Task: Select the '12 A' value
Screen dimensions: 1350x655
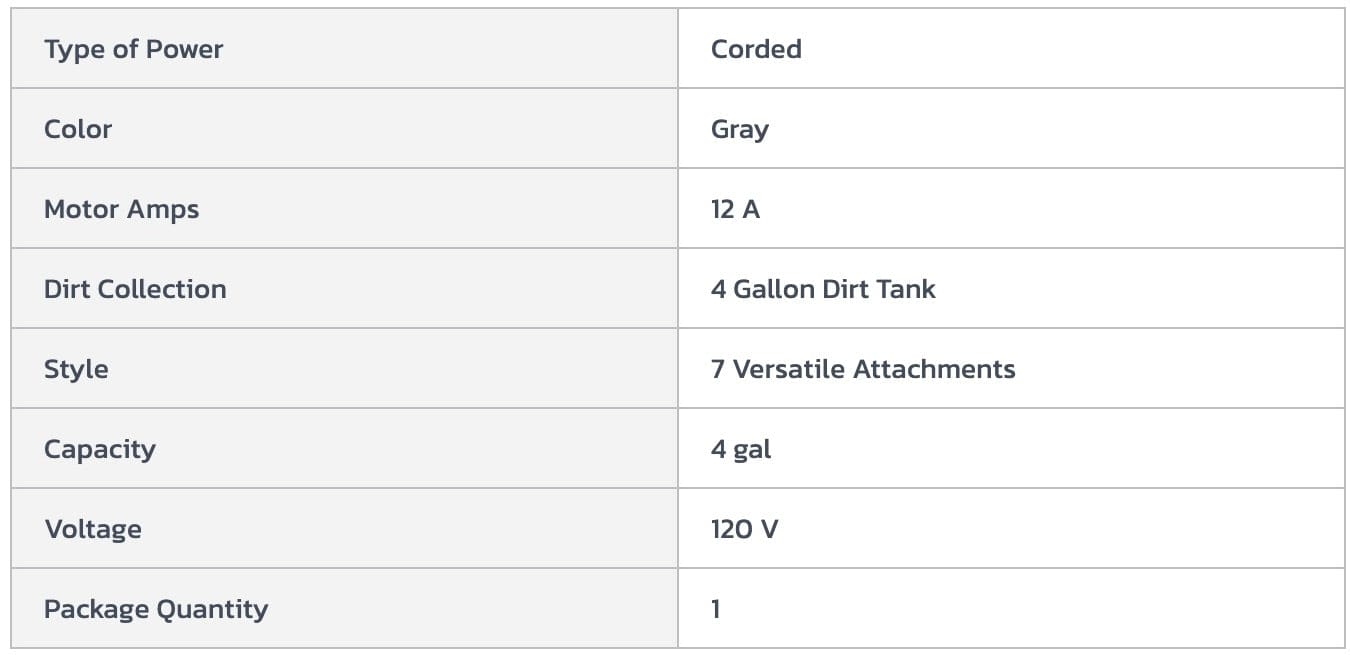Action: point(735,209)
